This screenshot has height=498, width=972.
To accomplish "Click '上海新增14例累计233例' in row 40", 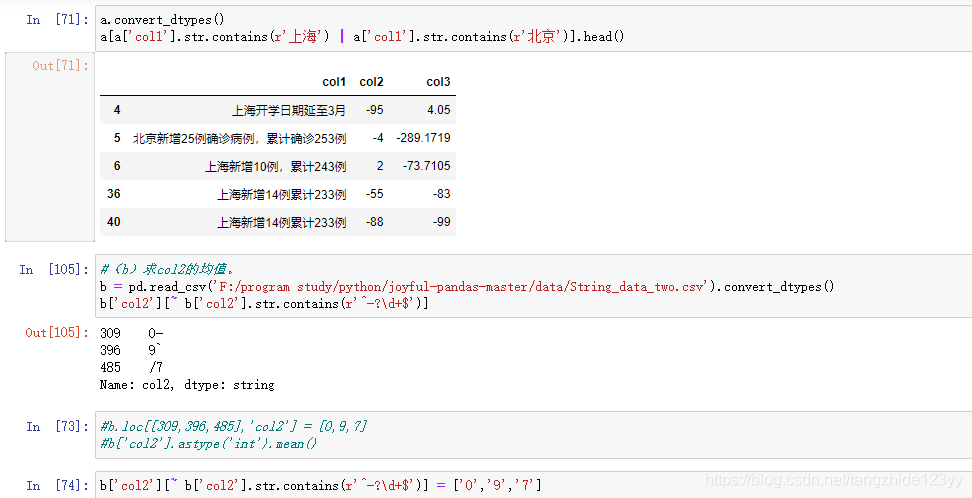I will [x=281, y=222].
